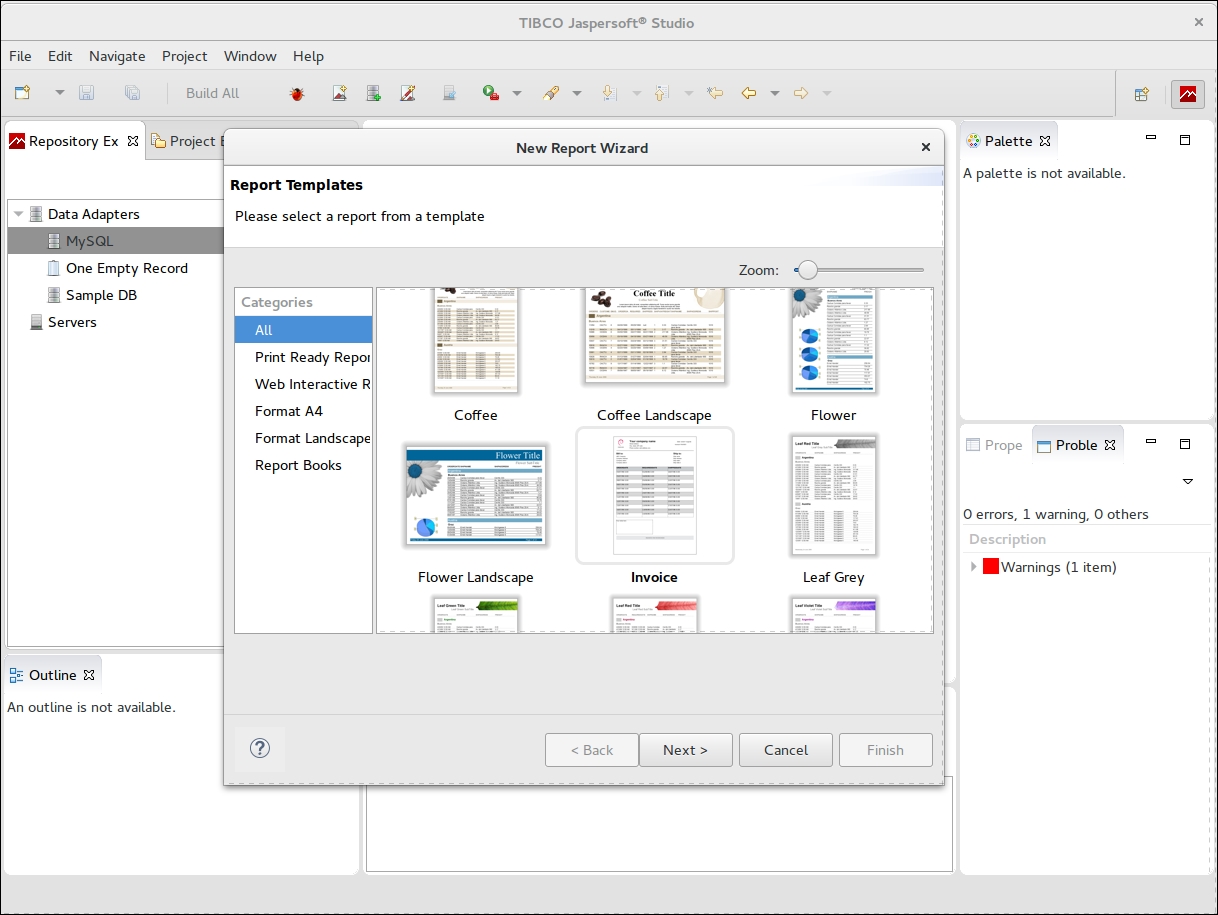1218x915 pixels.
Task: Click the red bug debug icon
Action: [297, 93]
